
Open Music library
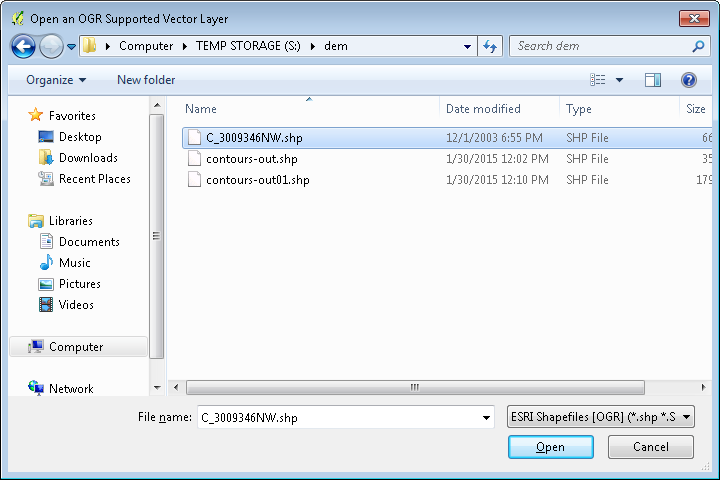pos(74,263)
